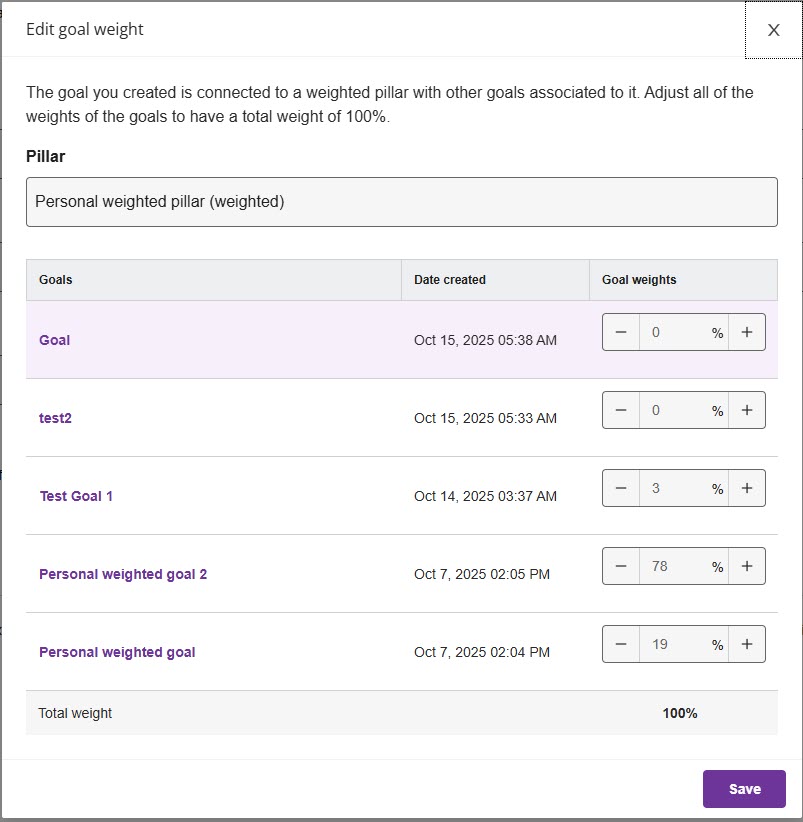
Task: Increase weight for the Goal row
Action: click(747, 333)
